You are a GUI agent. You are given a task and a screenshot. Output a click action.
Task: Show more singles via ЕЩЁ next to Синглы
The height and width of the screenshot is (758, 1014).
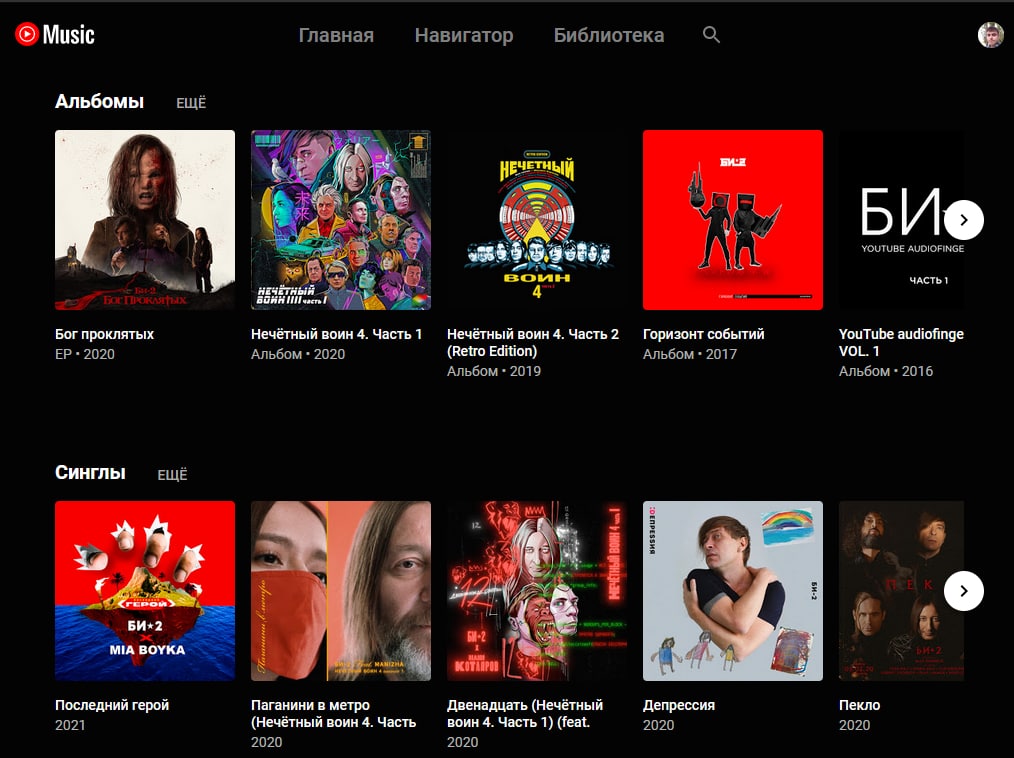[x=173, y=475]
